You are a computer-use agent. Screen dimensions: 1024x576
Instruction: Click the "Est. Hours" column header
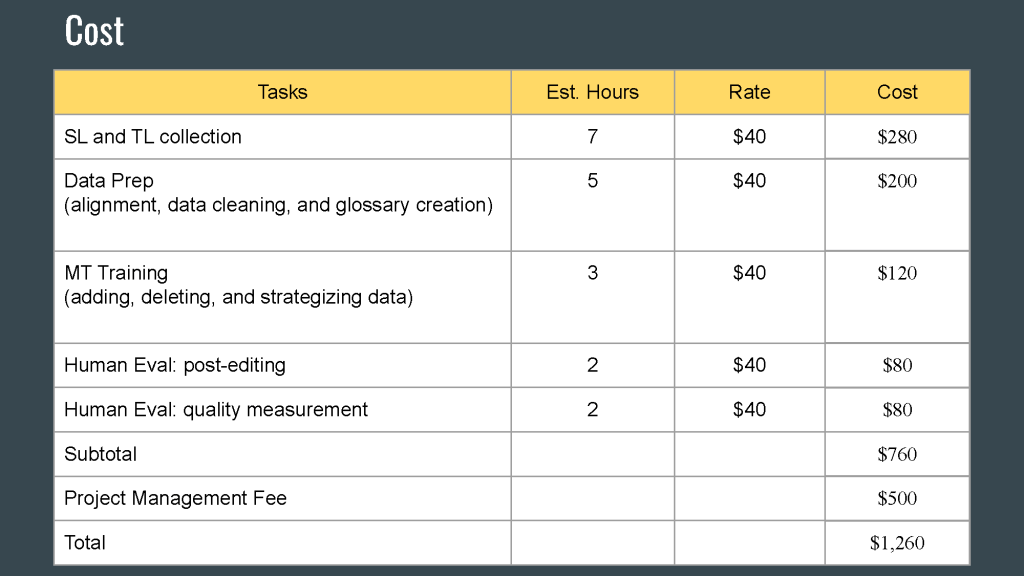pos(592,92)
